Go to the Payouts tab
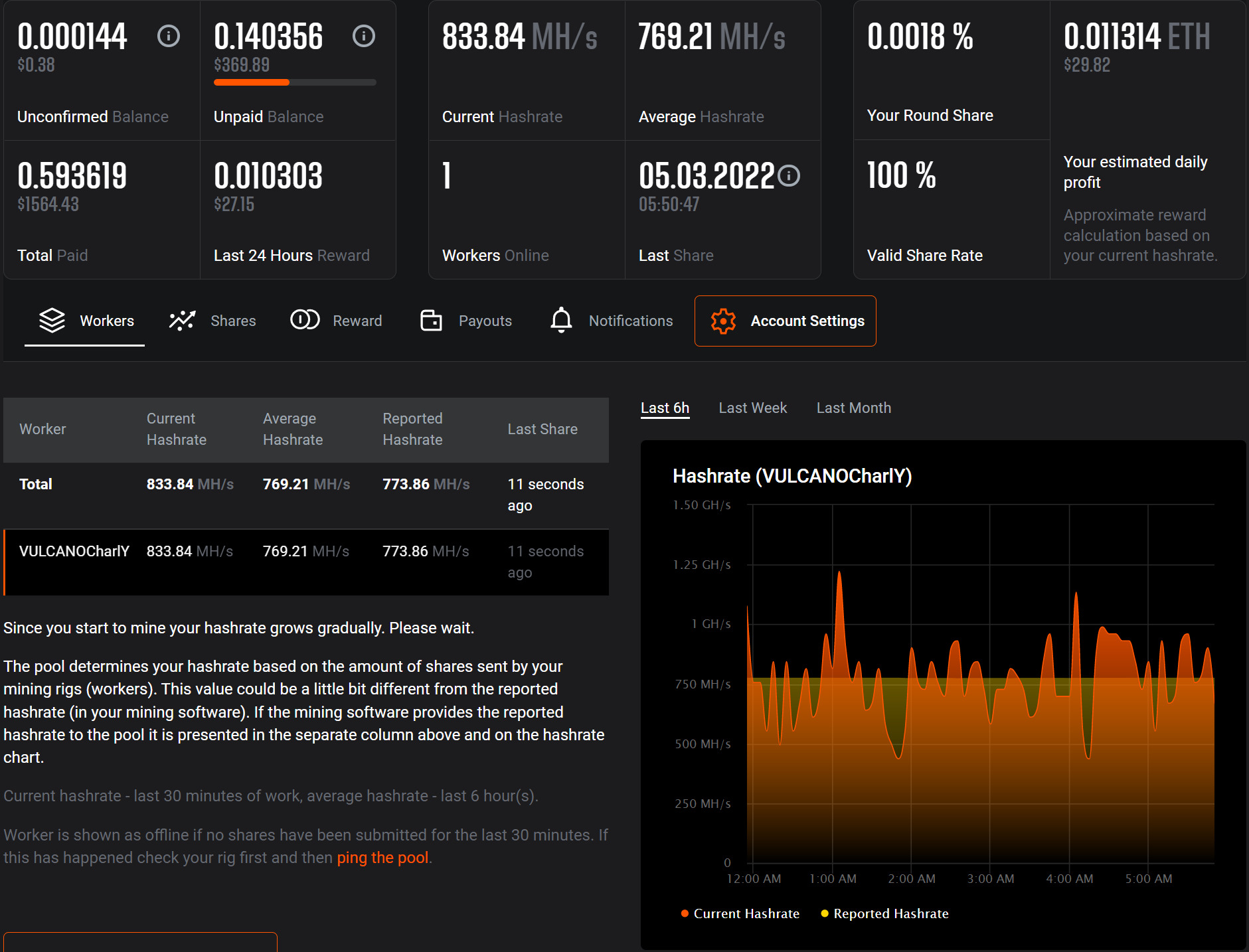This screenshot has width=1249, height=952. click(466, 321)
